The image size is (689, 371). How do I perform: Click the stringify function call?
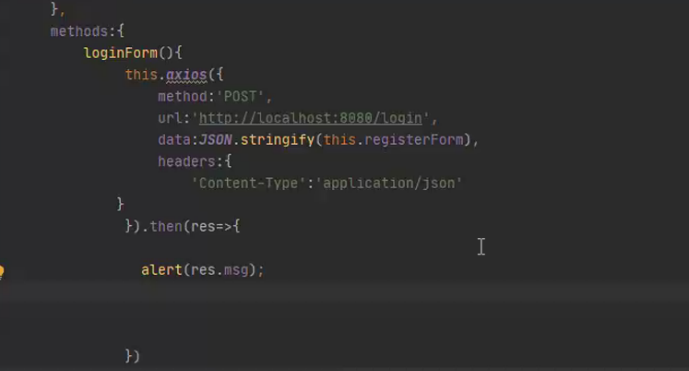pyautogui.click(x=277, y=140)
